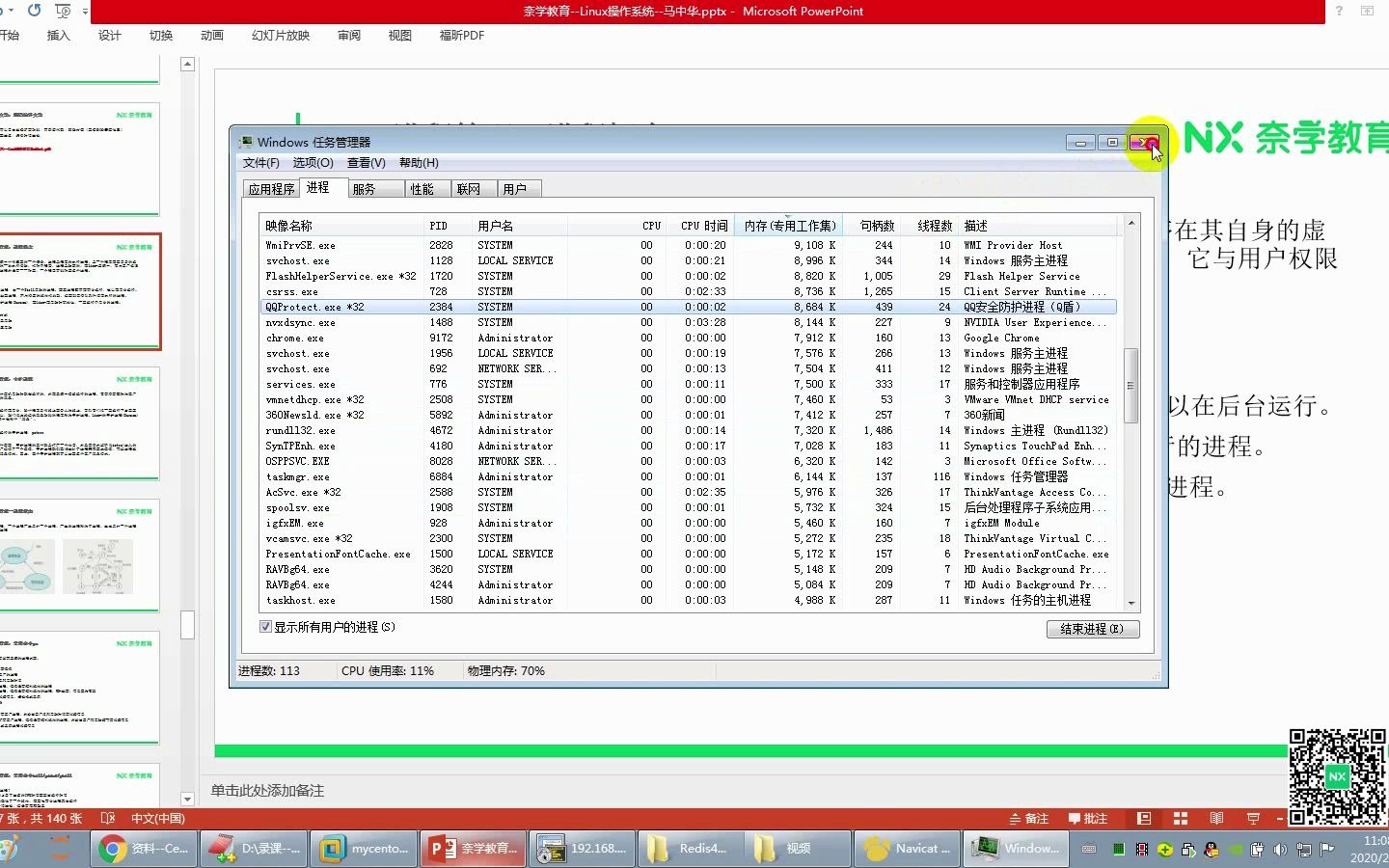Open the 视图 ribbon tab
Image resolution: width=1389 pixels, height=868 pixels.
pyautogui.click(x=400, y=36)
